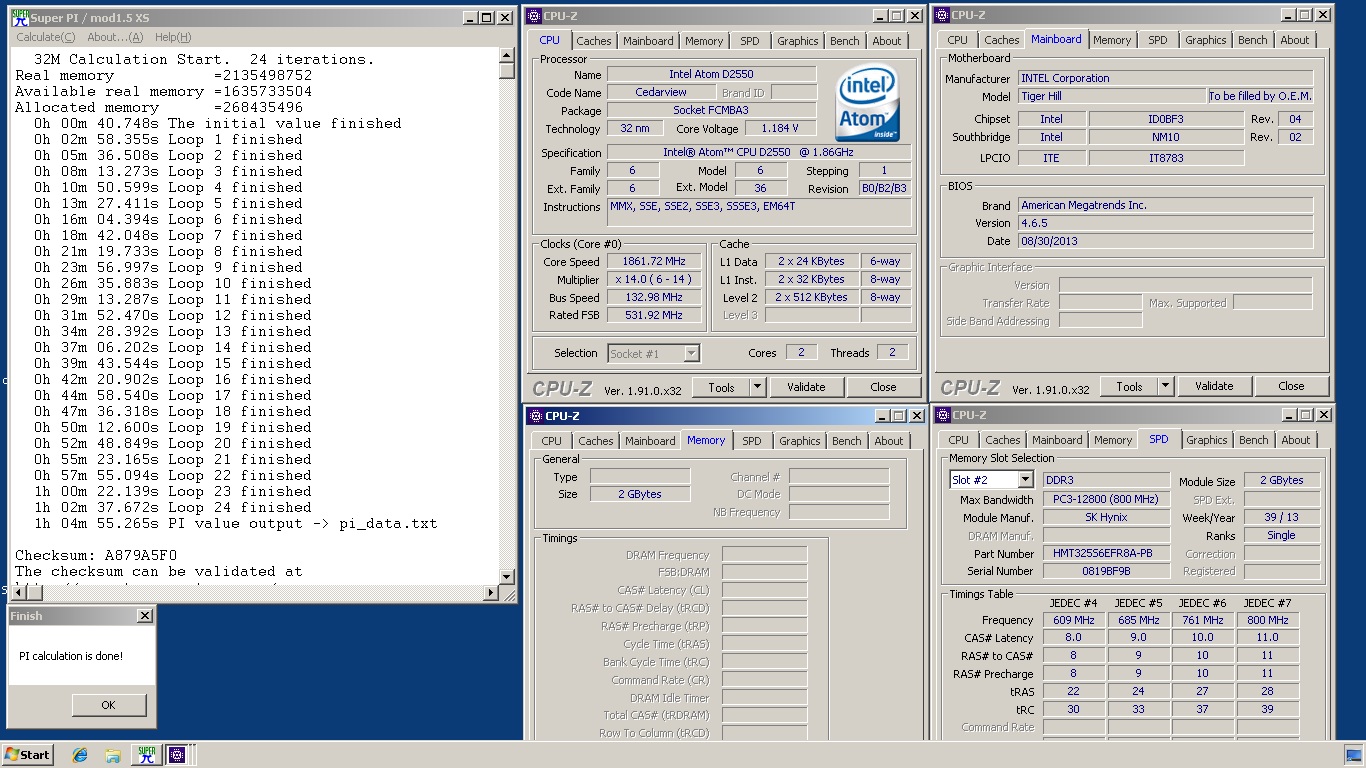Click the Super PI horizontal scrollbar left arrow
This screenshot has height=768, width=1366.
coord(17,593)
